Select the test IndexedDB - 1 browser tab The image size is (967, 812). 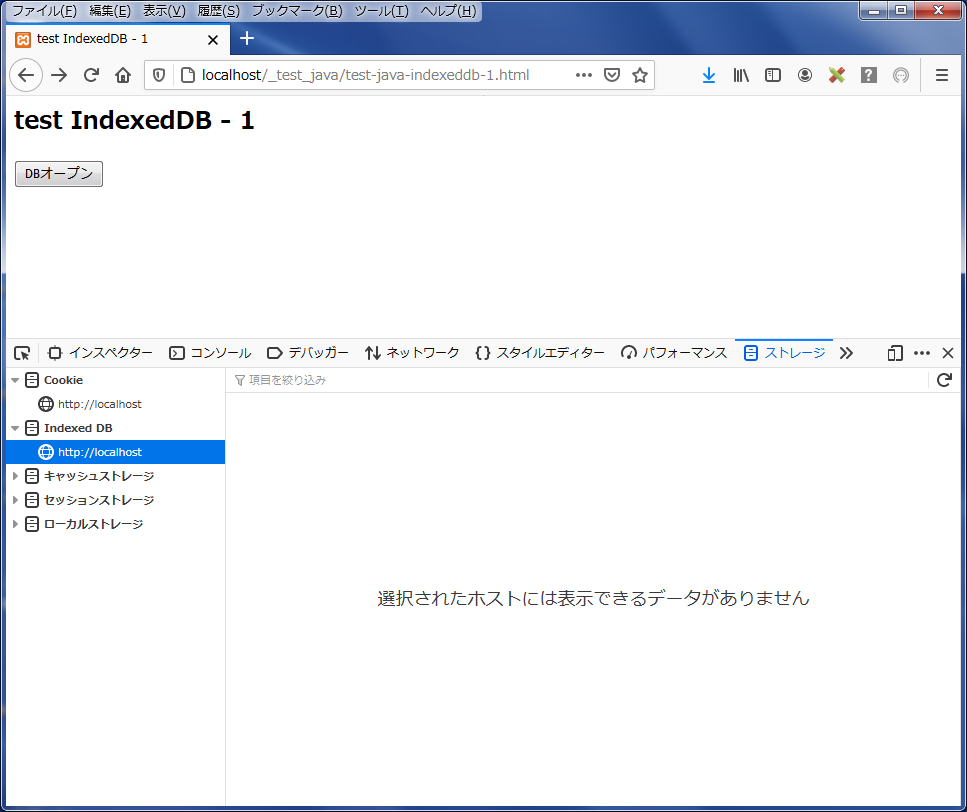[118, 39]
